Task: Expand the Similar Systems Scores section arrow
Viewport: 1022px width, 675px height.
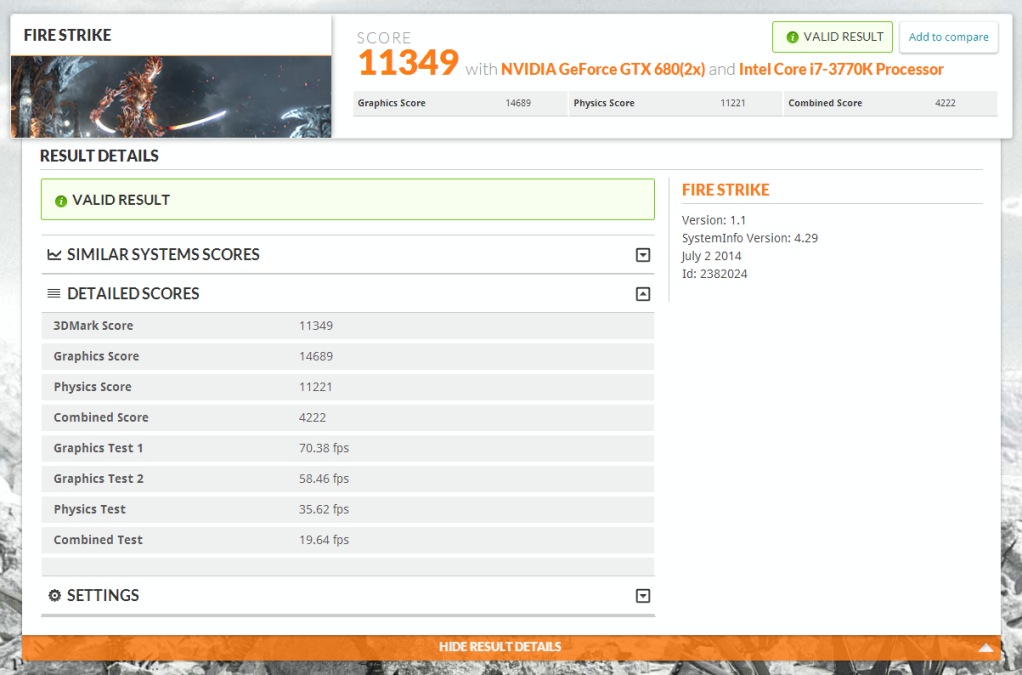Action: coord(643,255)
